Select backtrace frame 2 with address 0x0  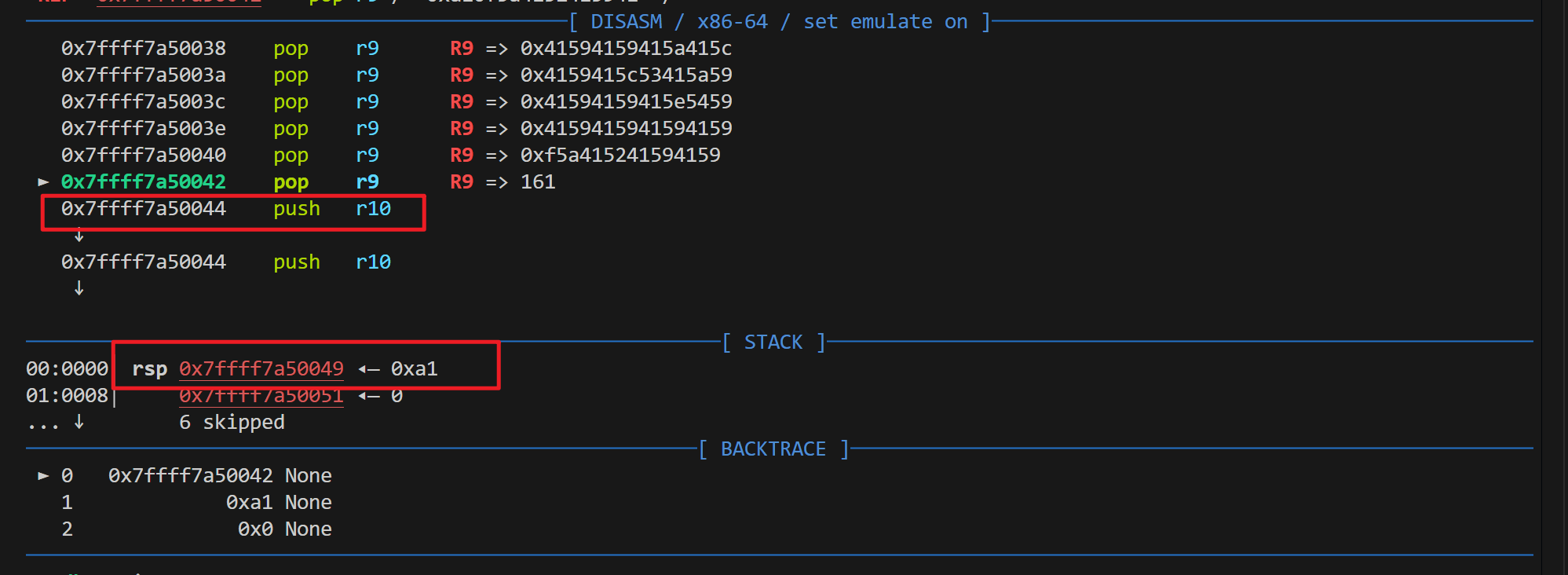(x=255, y=529)
